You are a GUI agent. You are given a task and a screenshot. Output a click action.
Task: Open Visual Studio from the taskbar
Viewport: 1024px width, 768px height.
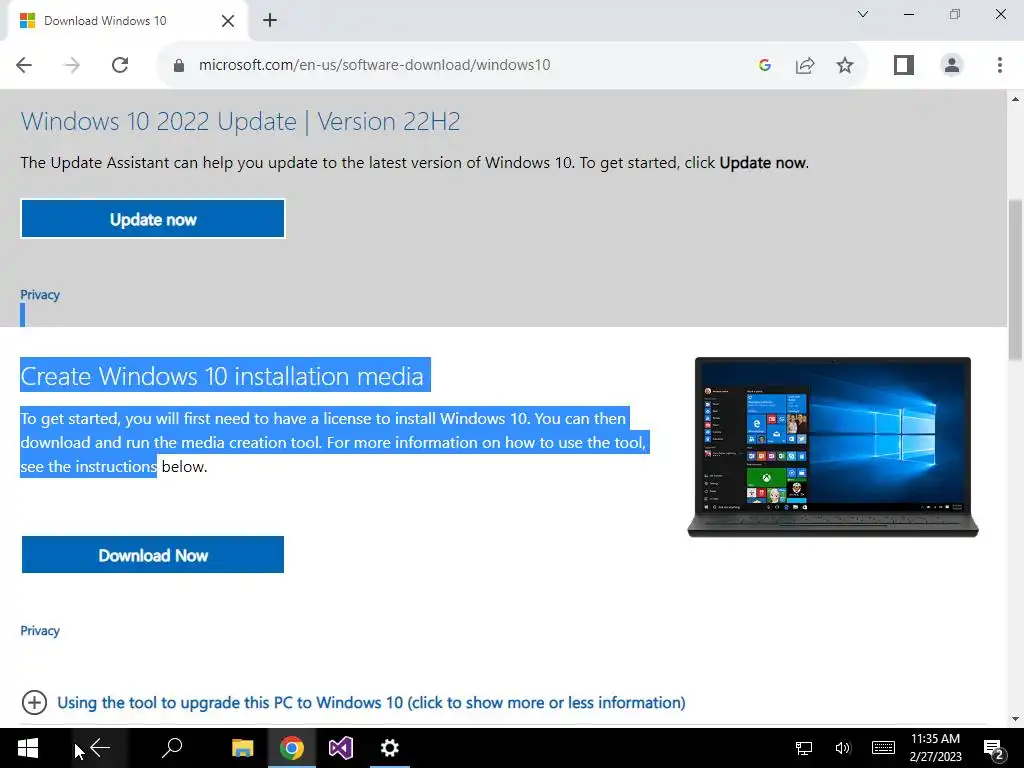pyautogui.click(x=341, y=748)
